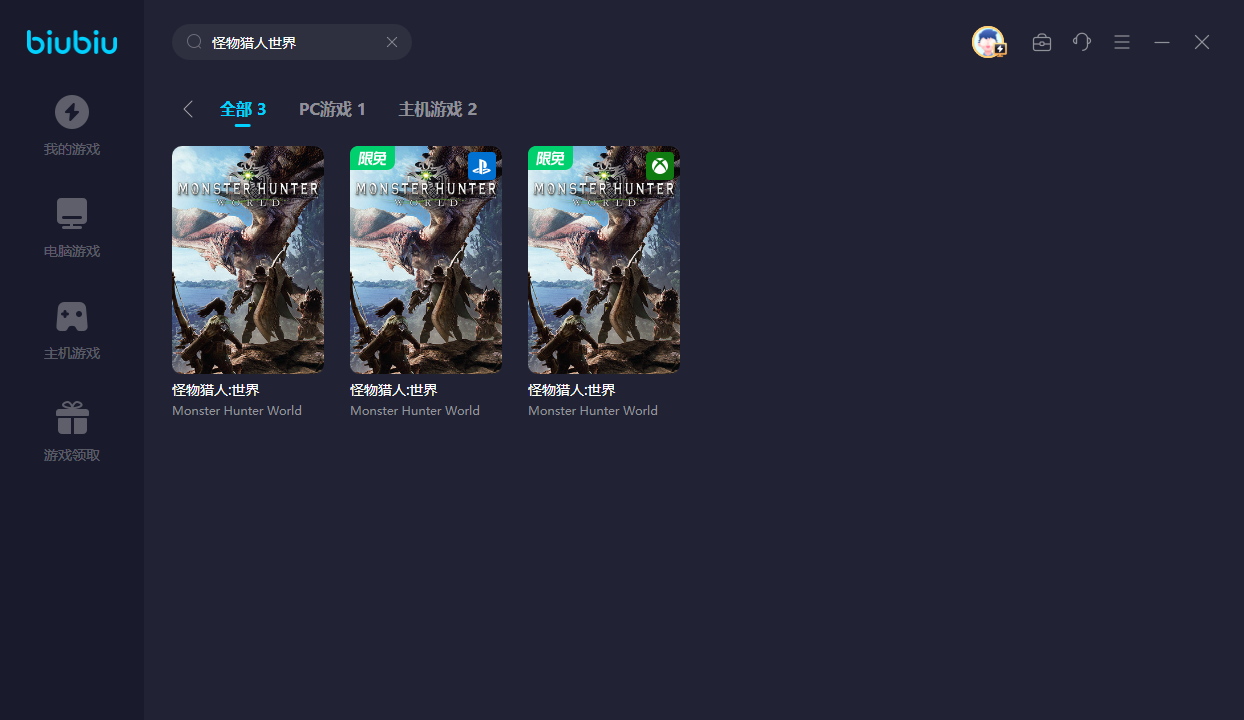Open 我的游戏 lightning icon in sidebar
The width and height of the screenshot is (1244, 720).
tap(72, 112)
